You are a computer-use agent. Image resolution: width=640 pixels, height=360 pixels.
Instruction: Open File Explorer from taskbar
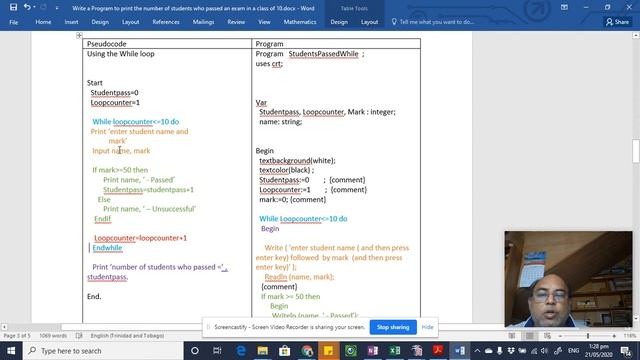click(x=262, y=351)
